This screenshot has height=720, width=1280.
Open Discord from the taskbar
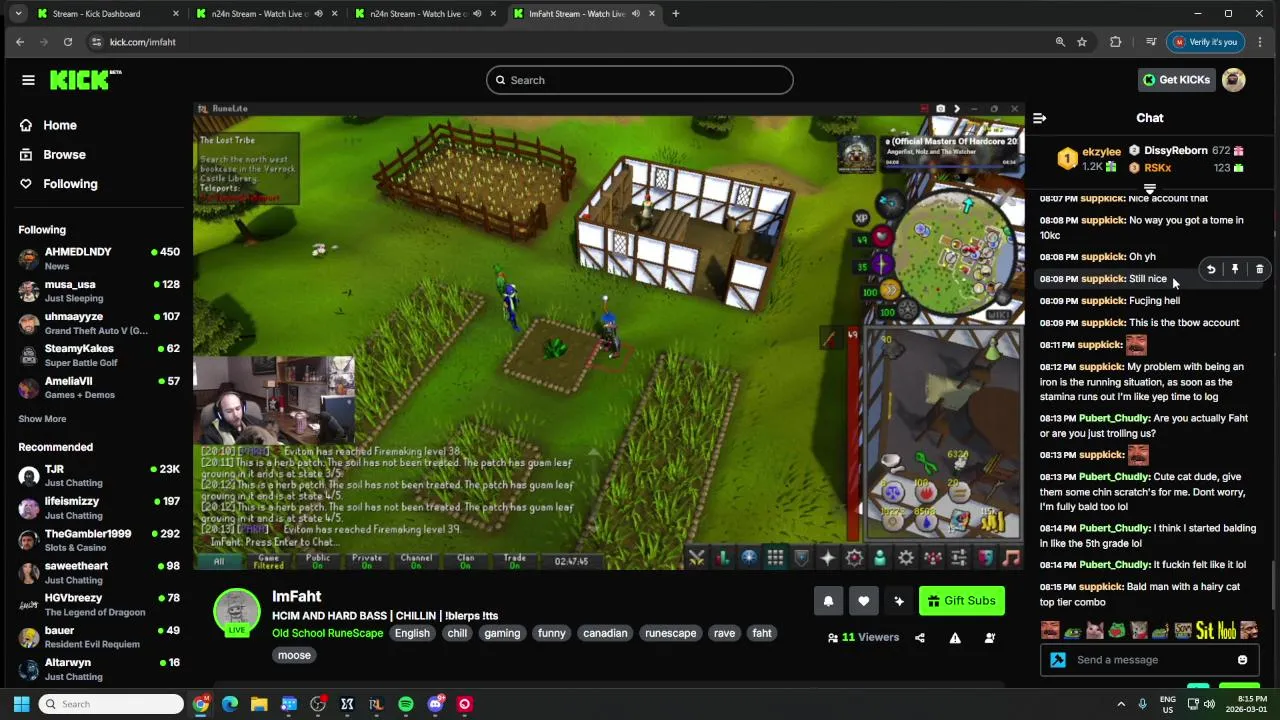pos(435,704)
